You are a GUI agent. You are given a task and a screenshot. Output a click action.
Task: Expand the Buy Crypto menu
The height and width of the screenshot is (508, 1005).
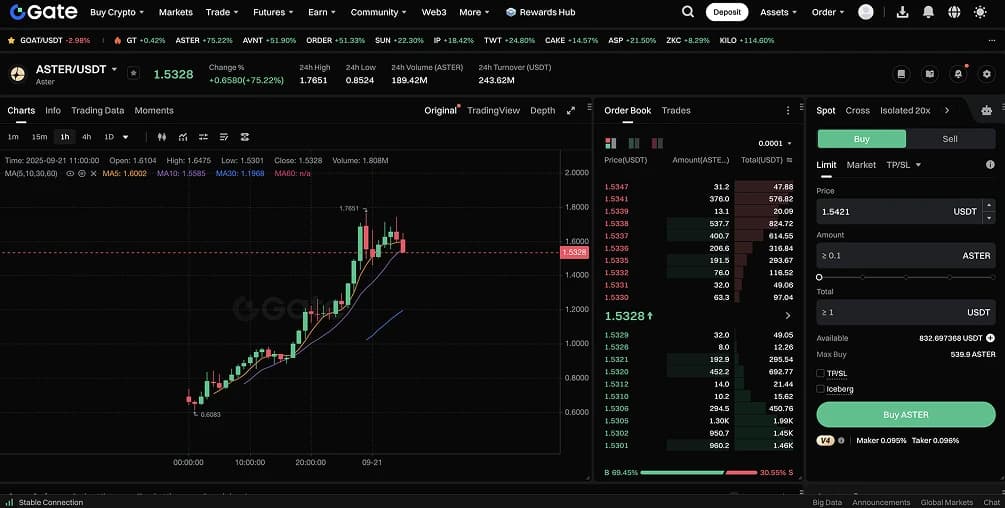117,12
